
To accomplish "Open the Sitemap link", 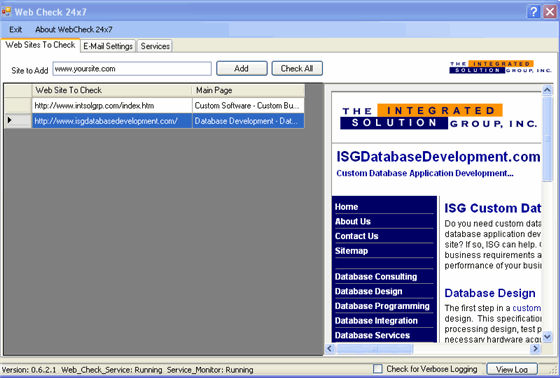I will point(351,251).
